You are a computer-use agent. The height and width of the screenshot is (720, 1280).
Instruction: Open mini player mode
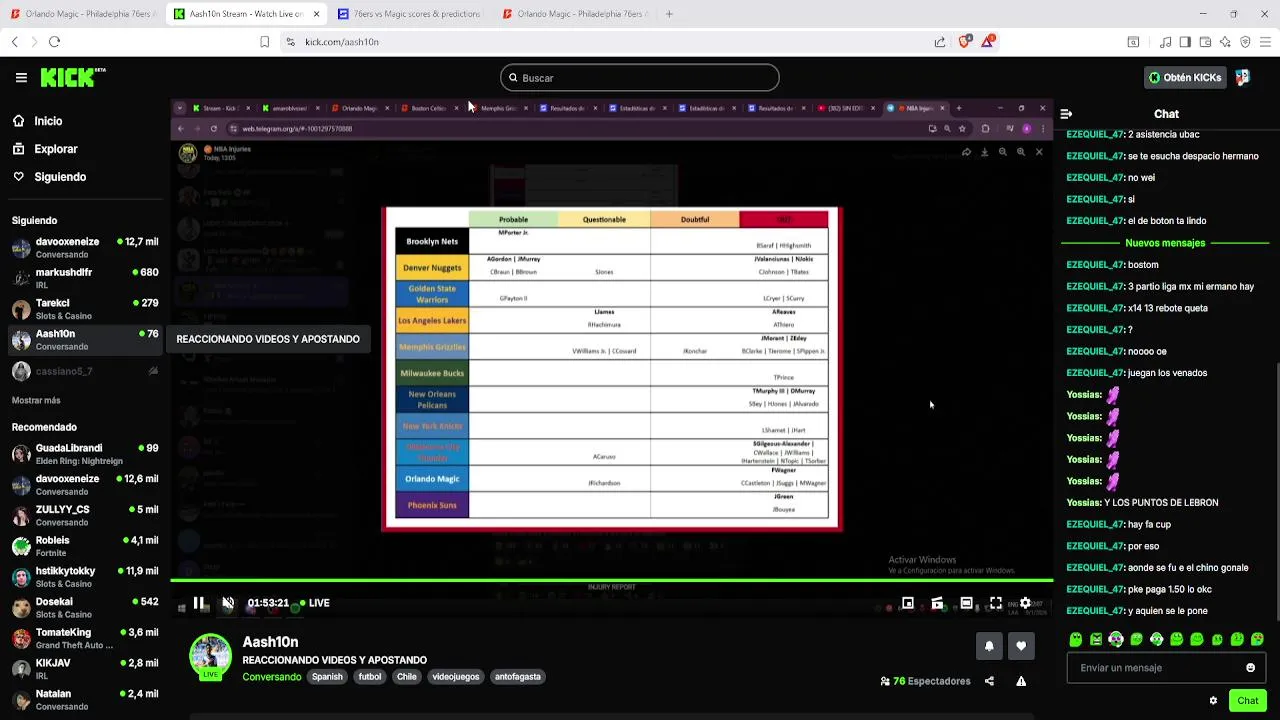pos(908,603)
